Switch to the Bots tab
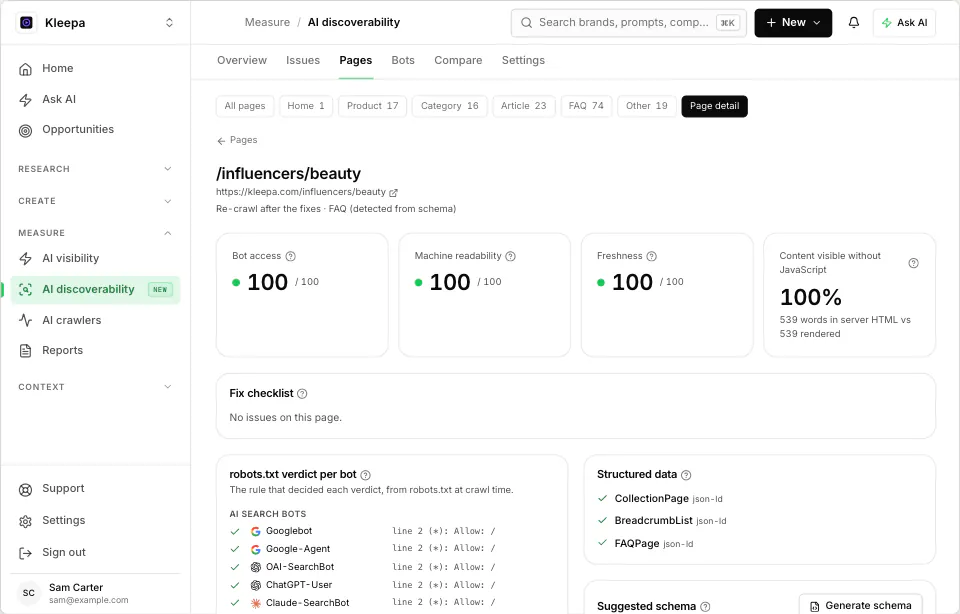This screenshot has height=614, width=960. (403, 60)
